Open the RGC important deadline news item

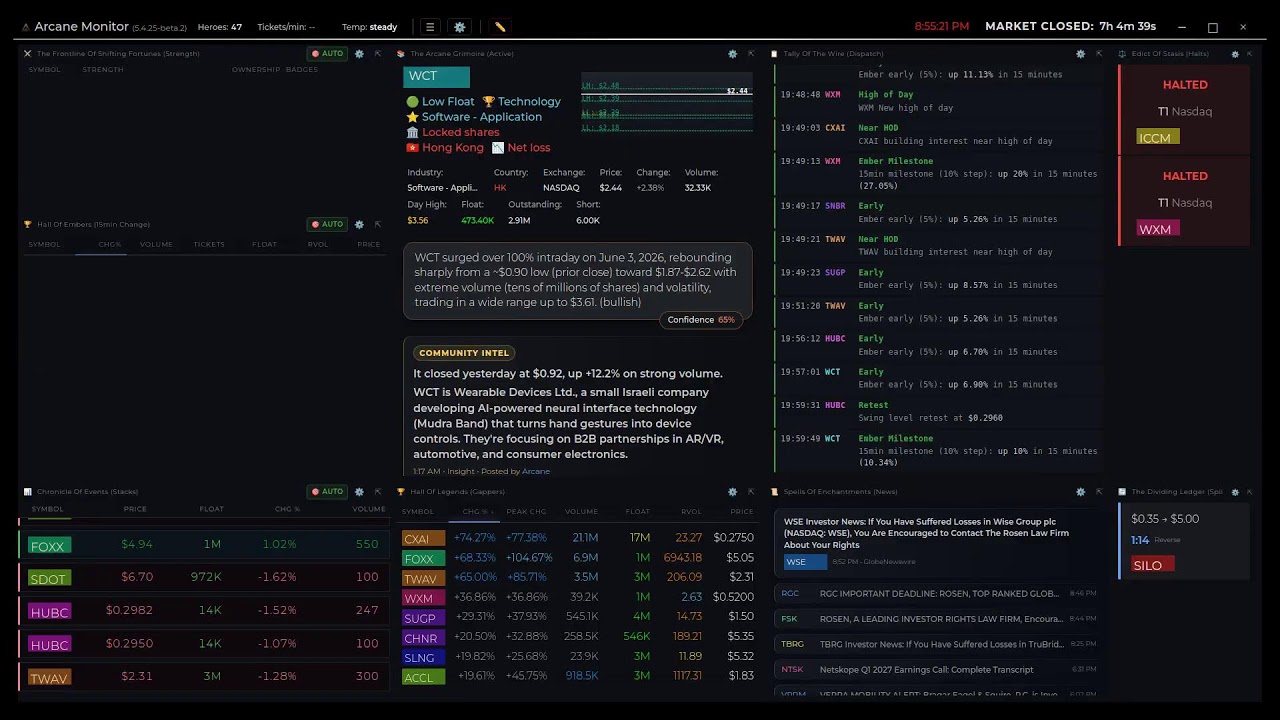938,594
